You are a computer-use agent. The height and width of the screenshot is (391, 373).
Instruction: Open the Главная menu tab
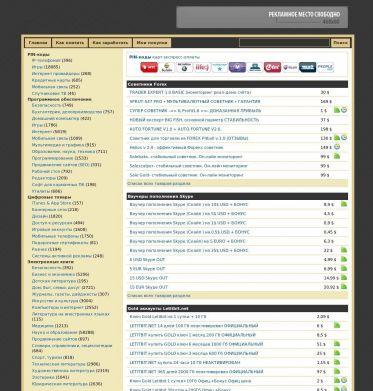pos(38,43)
